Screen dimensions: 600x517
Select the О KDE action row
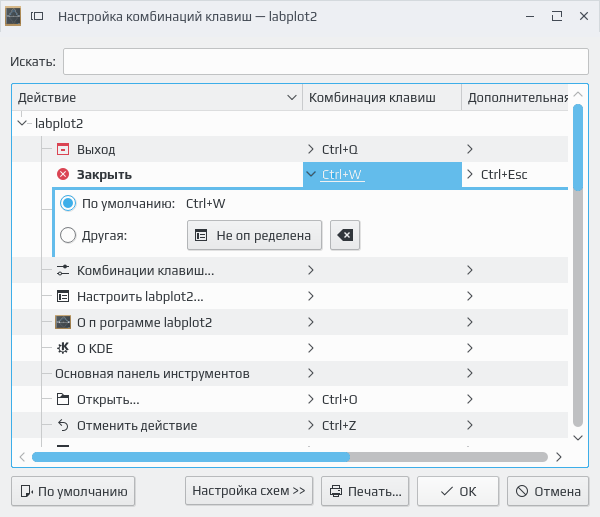[x=290, y=348]
